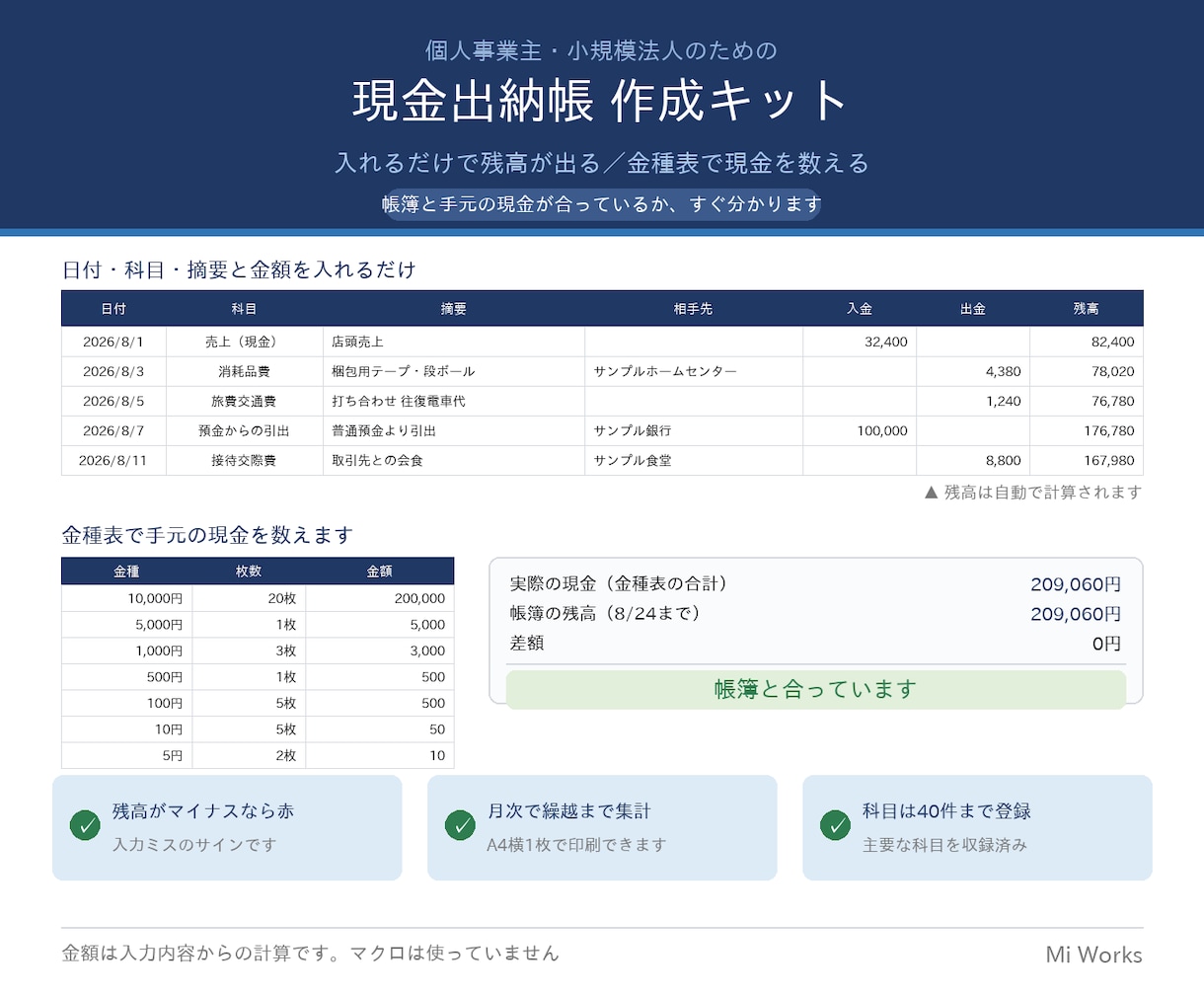Select the 209,060円 value beside 実際の現金
Screen dimensions: 1204x995
coord(1076,584)
